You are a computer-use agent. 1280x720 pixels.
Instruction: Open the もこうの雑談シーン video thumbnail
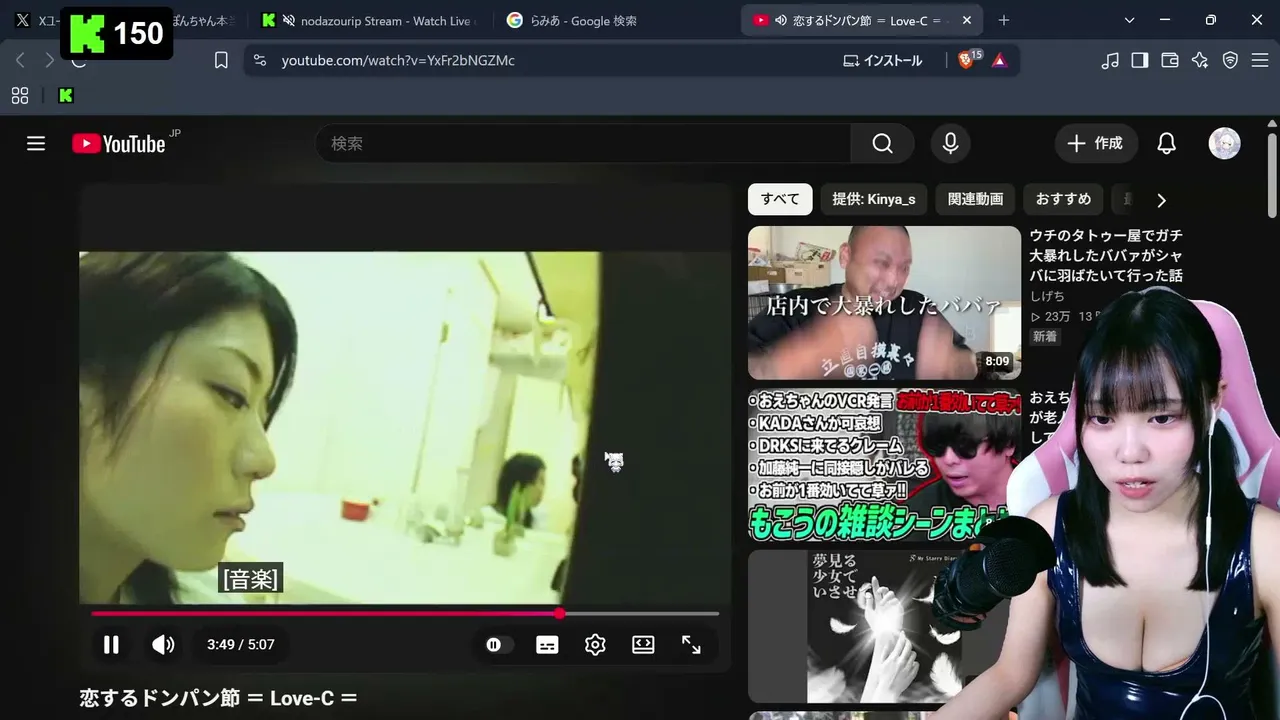(884, 465)
